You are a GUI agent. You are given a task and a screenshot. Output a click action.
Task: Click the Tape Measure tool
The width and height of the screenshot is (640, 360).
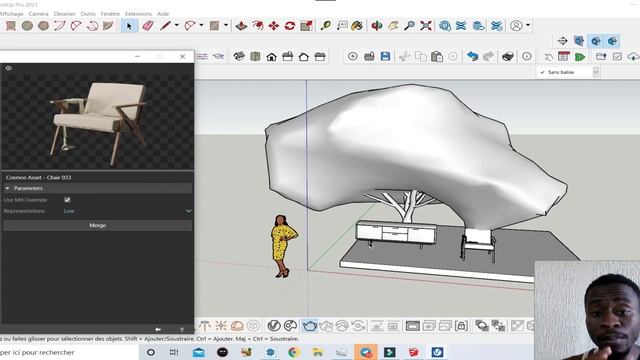click(326, 26)
